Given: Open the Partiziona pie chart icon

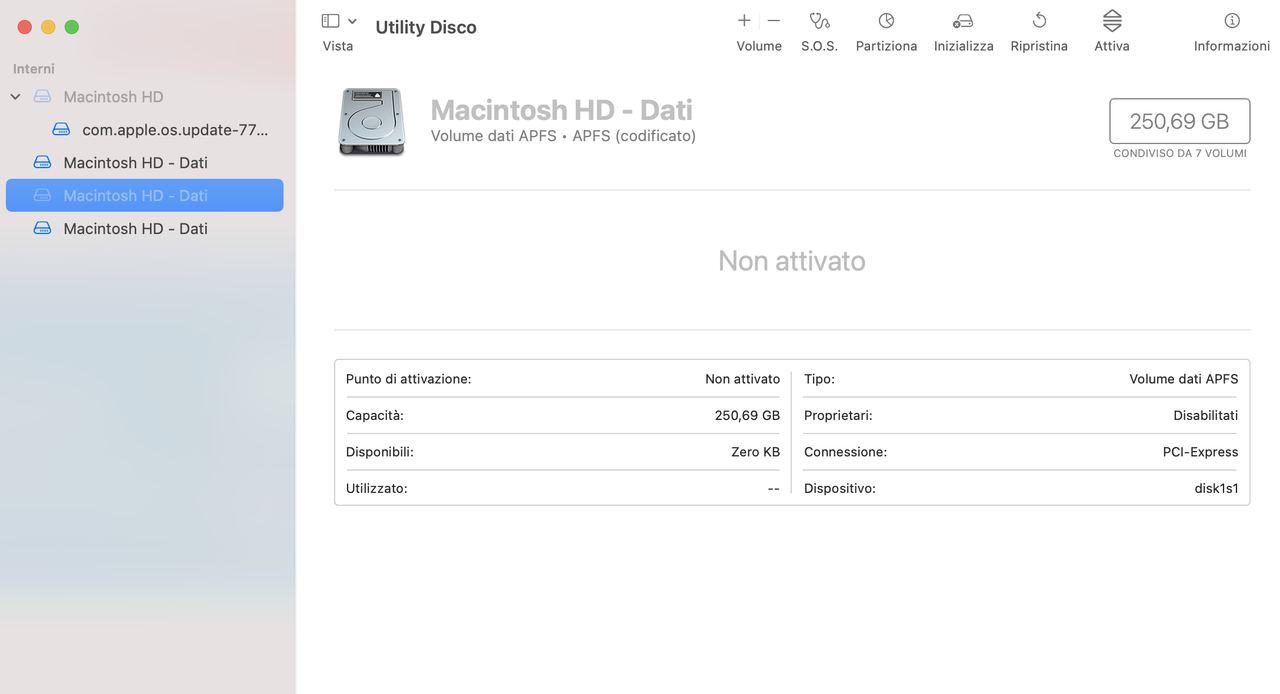Looking at the screenshot, I should 886,21.
